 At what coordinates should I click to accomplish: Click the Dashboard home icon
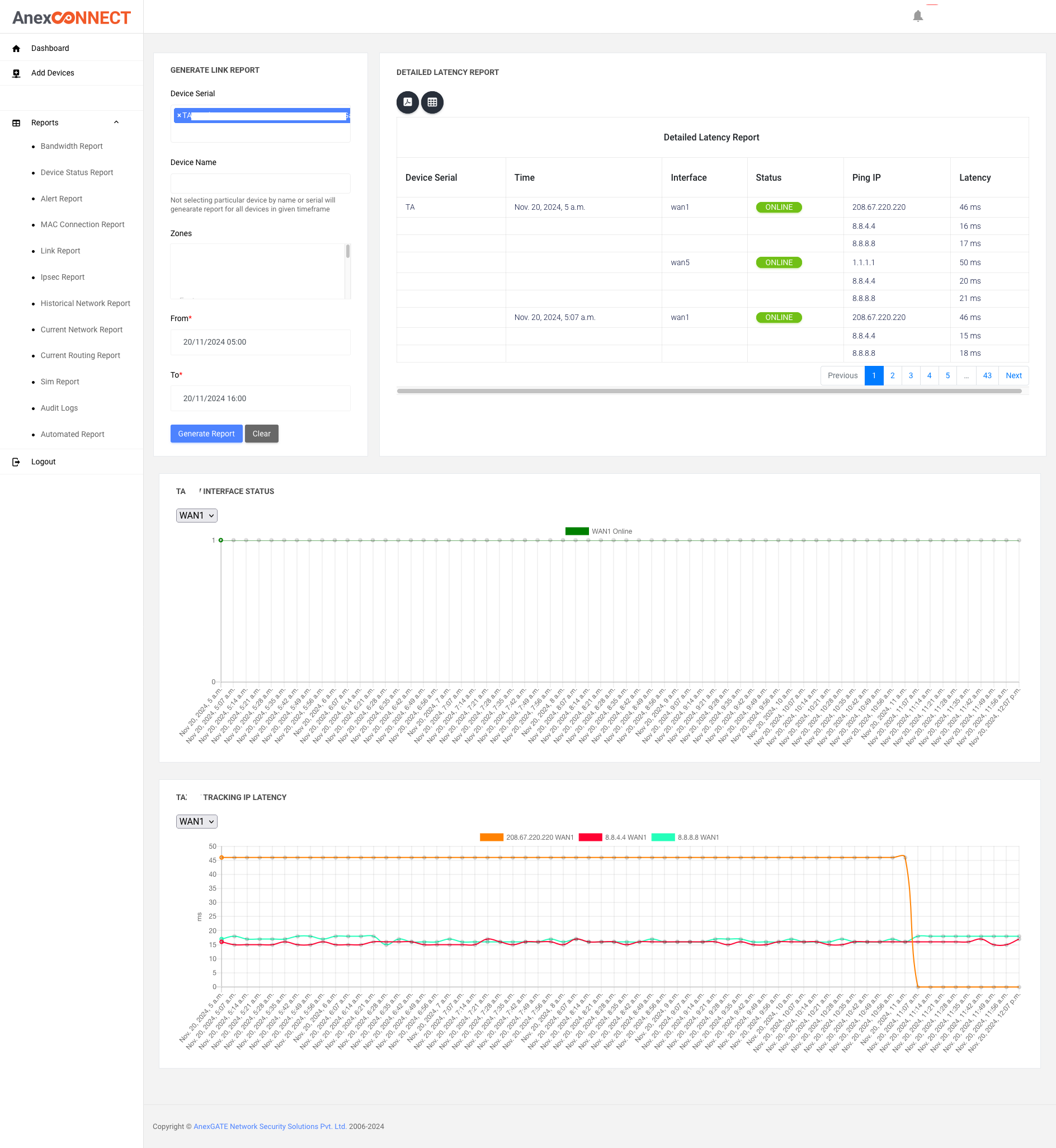click(16, 49)
